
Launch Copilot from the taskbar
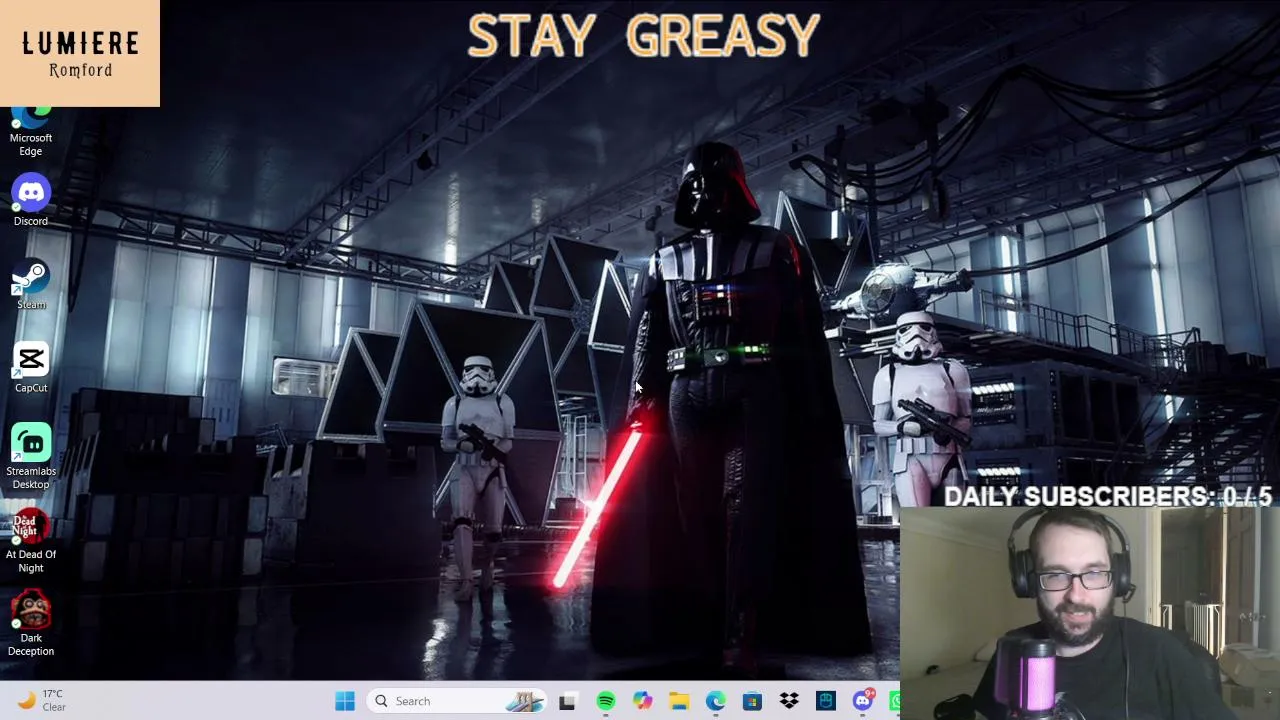tap(642, 701)
